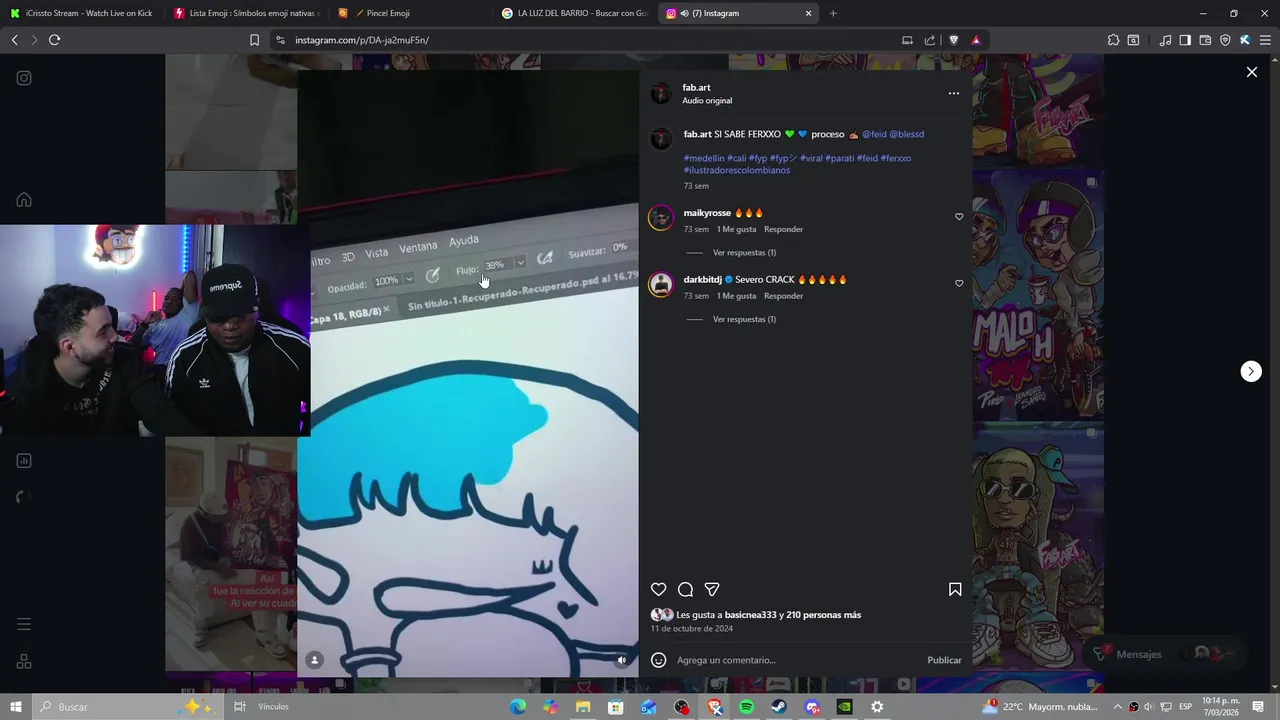
Task: Open the @blessd mention link
Action: [906, 134]
